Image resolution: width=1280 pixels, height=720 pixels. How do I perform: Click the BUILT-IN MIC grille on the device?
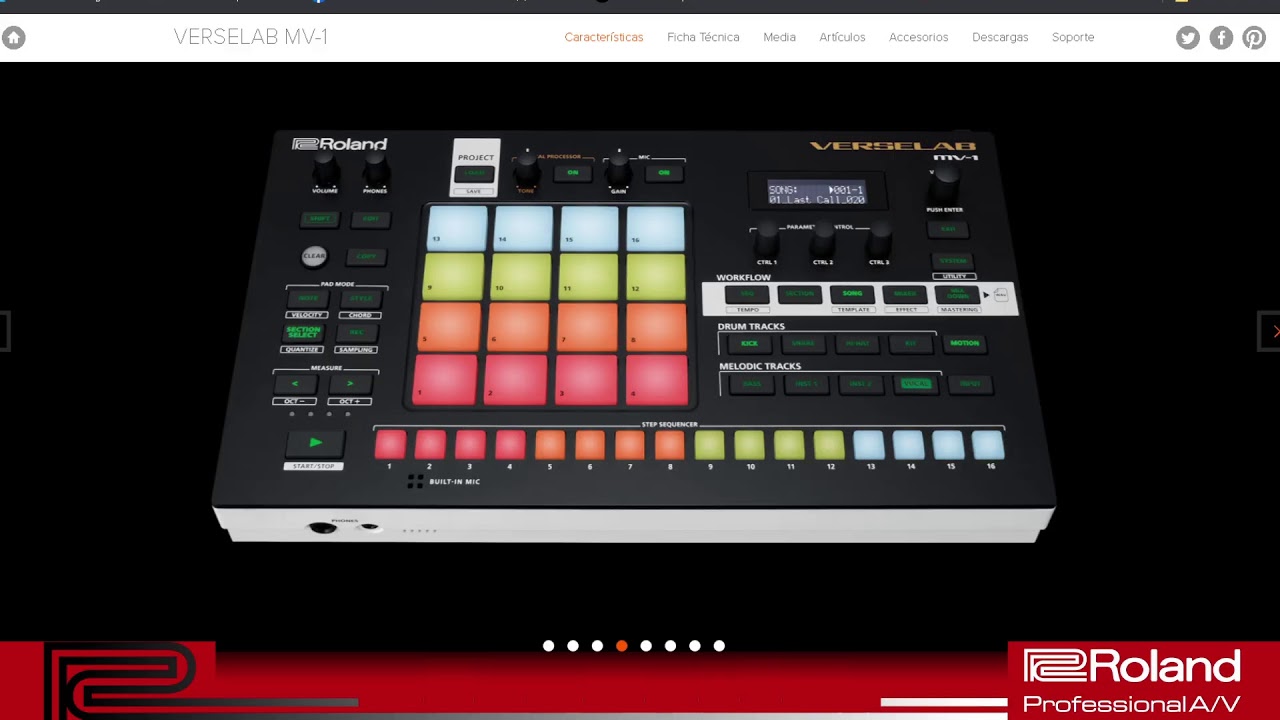415,481
